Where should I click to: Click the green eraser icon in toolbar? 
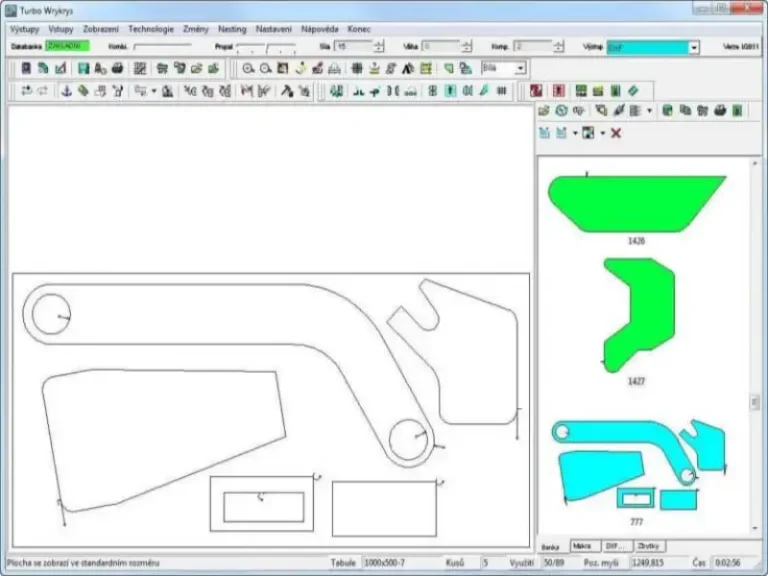click(x=631, y=91)
